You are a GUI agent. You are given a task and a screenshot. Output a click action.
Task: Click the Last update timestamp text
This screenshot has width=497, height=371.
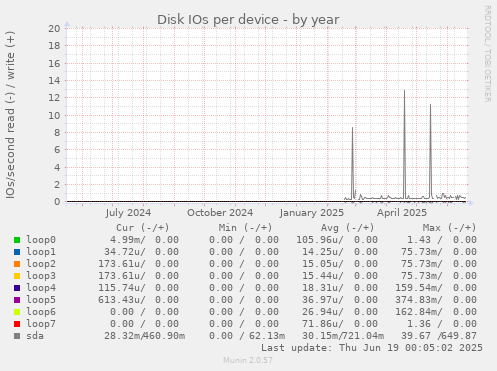click(x=372, y=348)
